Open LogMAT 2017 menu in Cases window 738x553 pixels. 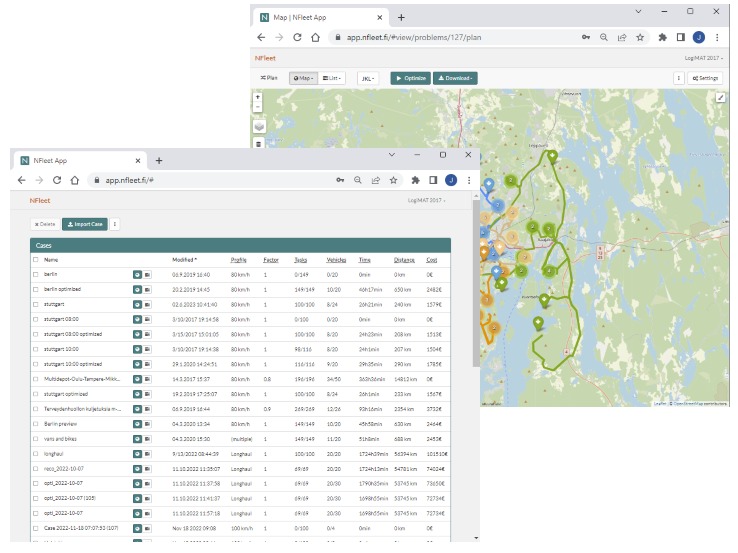click(x=426, y=200)
